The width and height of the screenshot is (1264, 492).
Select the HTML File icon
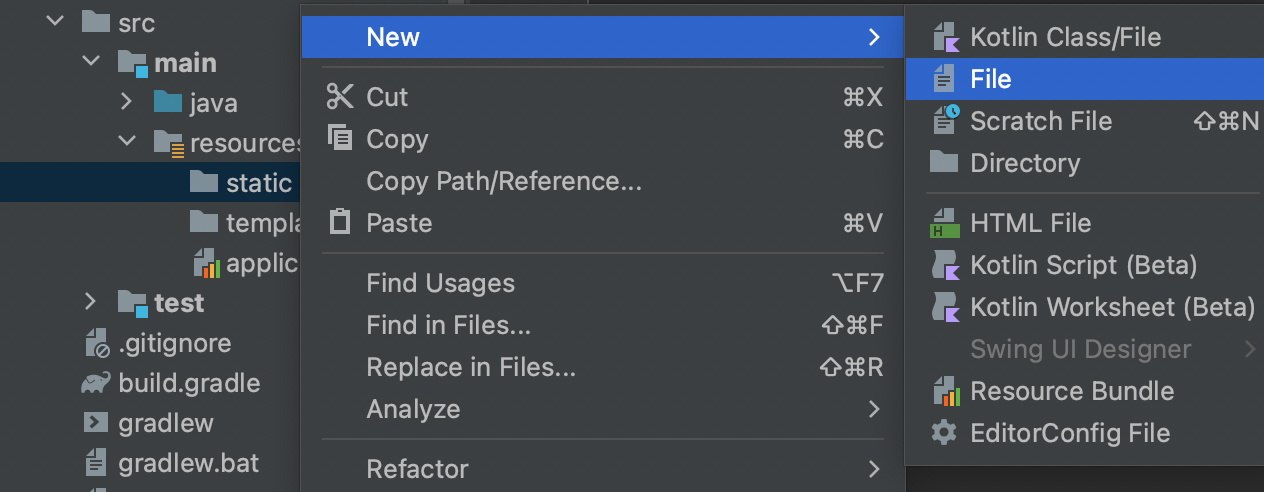[945, 223]
